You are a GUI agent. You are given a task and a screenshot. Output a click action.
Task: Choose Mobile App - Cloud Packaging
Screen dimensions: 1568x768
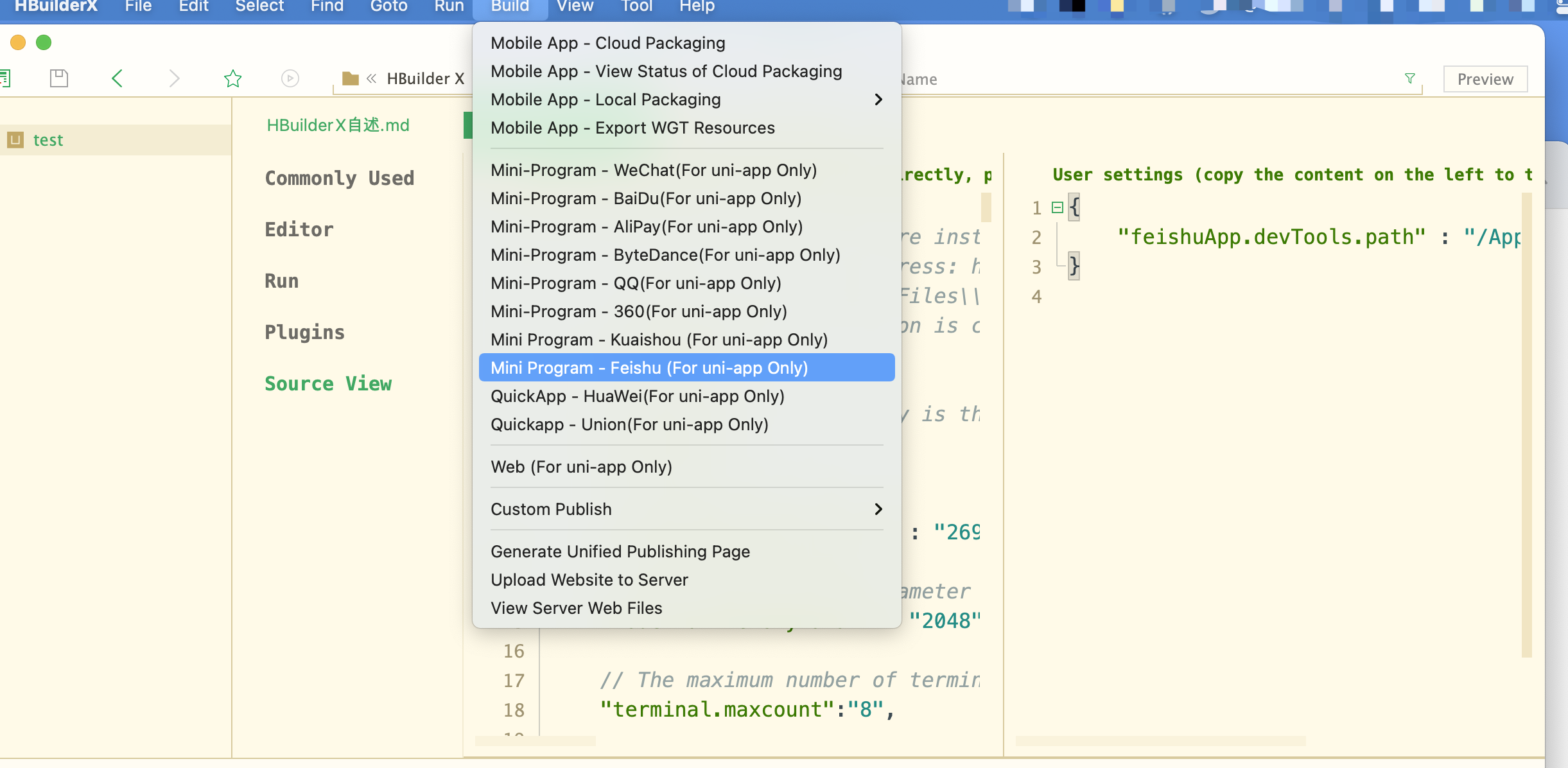click(x=607, y=43)
